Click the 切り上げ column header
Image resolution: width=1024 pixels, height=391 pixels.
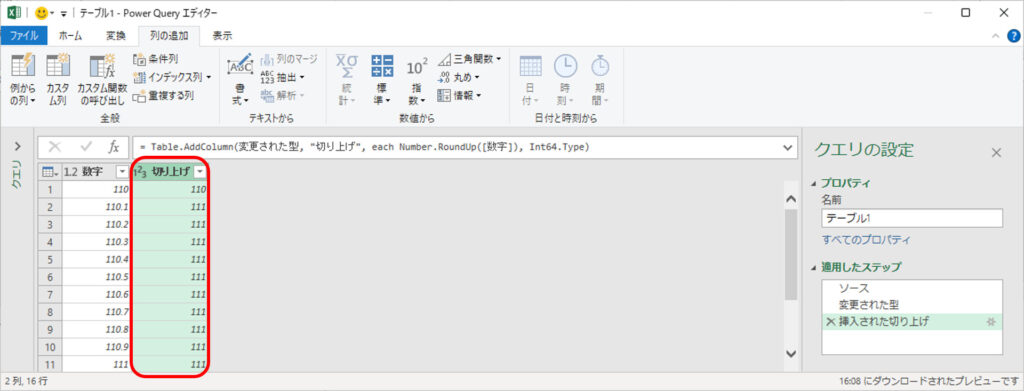(170, 172)
